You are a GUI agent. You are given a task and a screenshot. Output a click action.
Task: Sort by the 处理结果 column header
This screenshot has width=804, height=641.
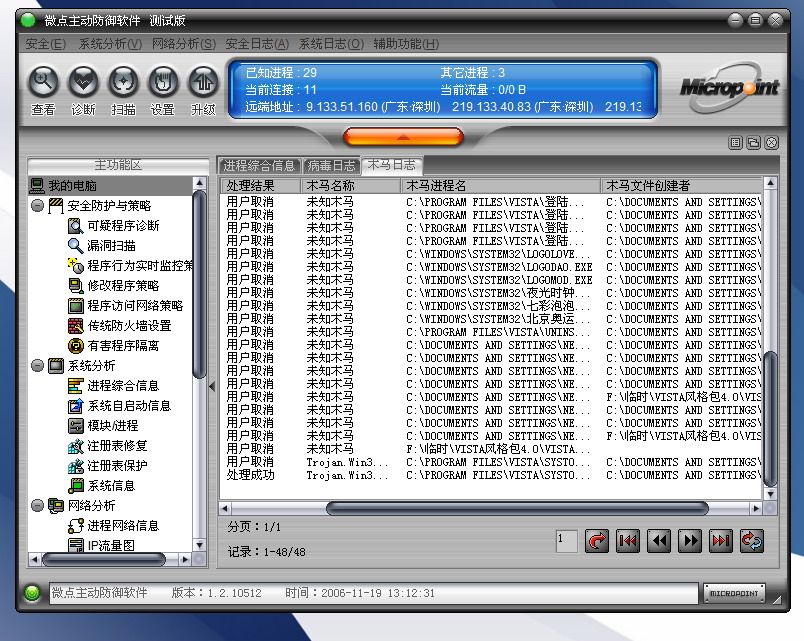click(260, 186)
